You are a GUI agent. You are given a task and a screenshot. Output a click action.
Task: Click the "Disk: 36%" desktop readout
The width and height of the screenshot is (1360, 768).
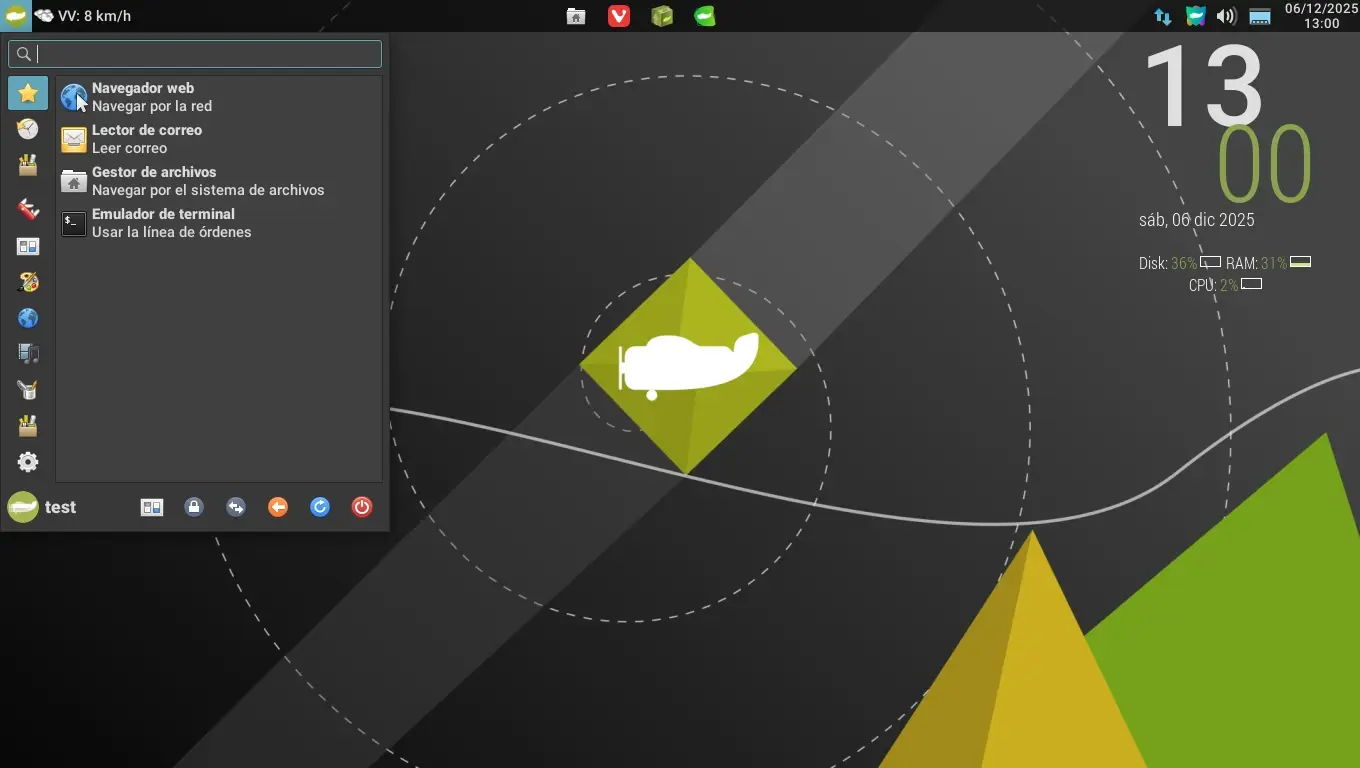click(x=1168, y=264)
